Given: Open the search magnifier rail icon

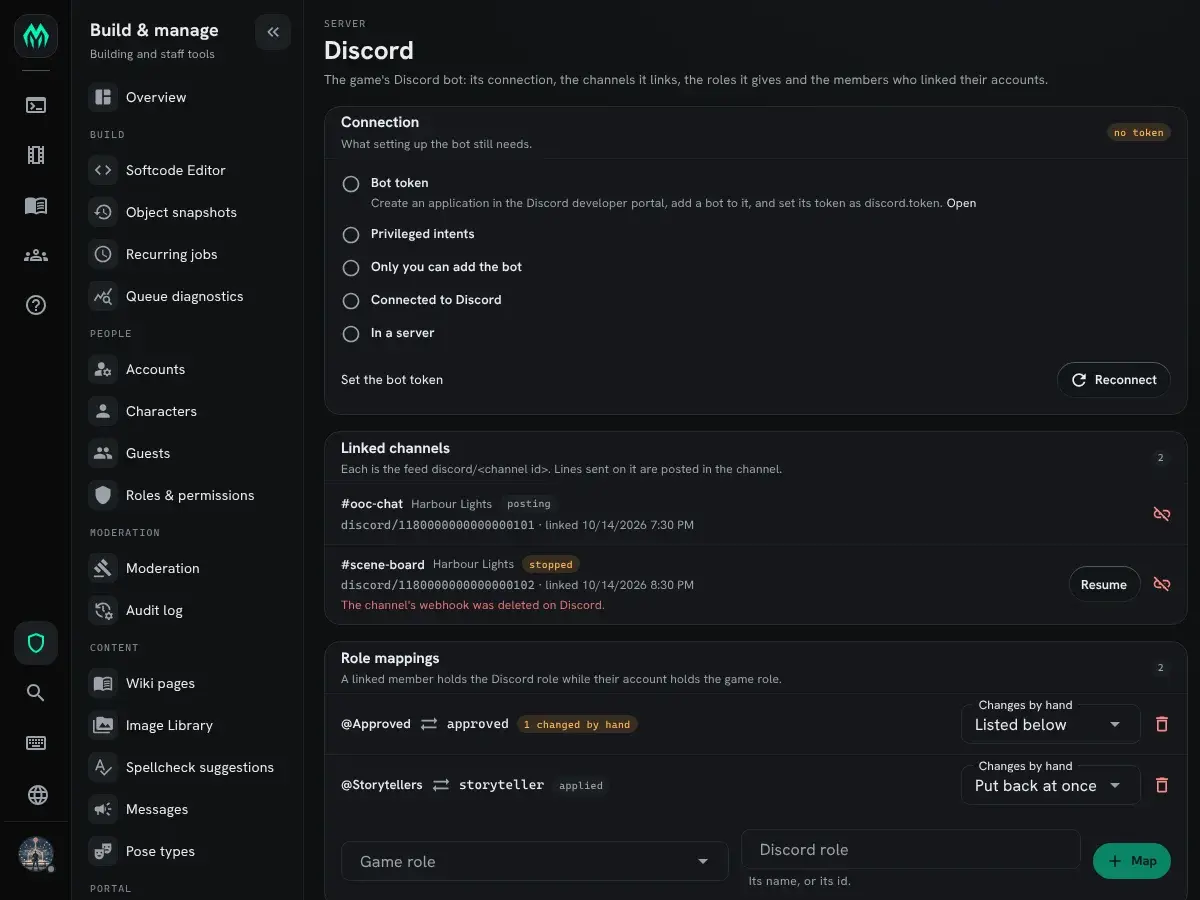Looking at the screenshot, I should (36, 693).
